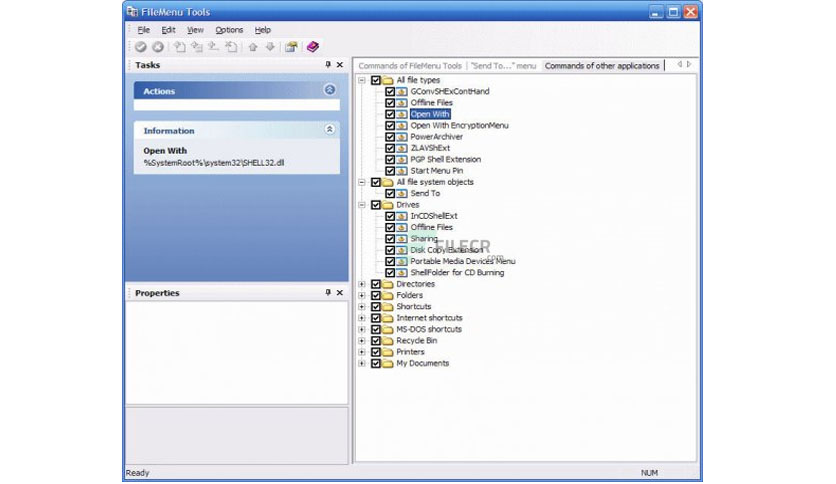836x484 pixels.
Task: Click the Move down arrow toolbar icon
Action: 270,47
